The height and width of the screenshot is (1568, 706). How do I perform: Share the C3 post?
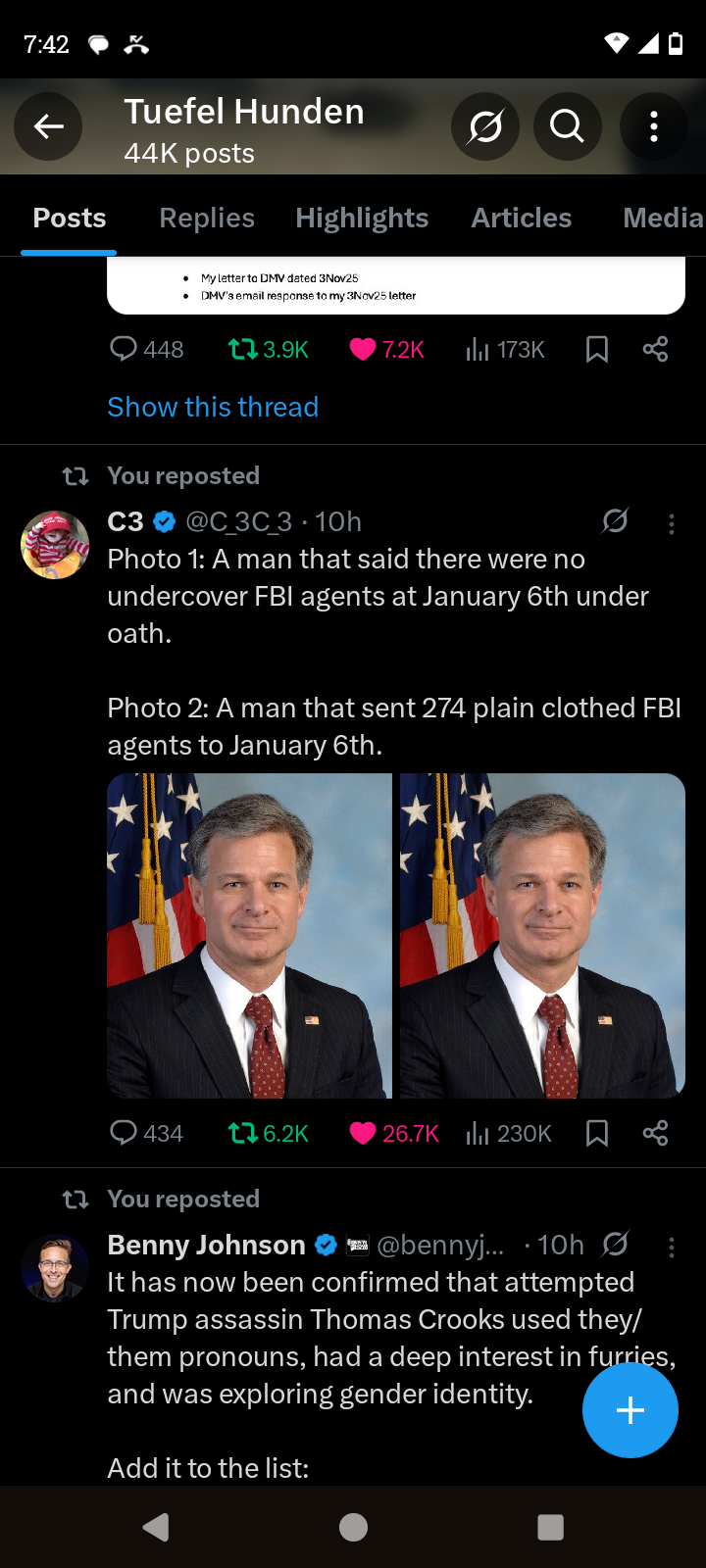click(655, 1134)
